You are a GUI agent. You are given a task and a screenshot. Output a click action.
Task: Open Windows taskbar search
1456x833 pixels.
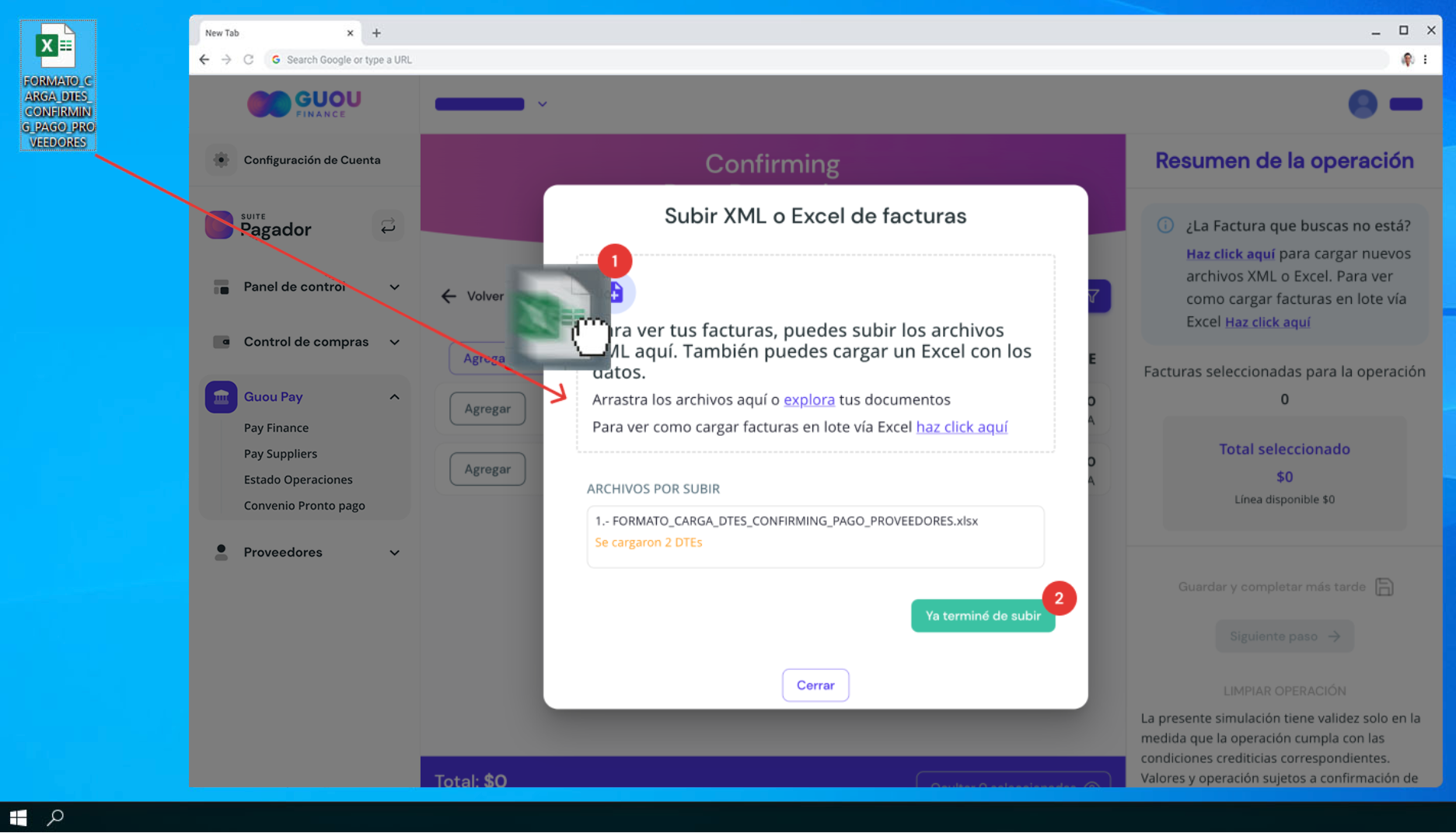coord(55,817)
